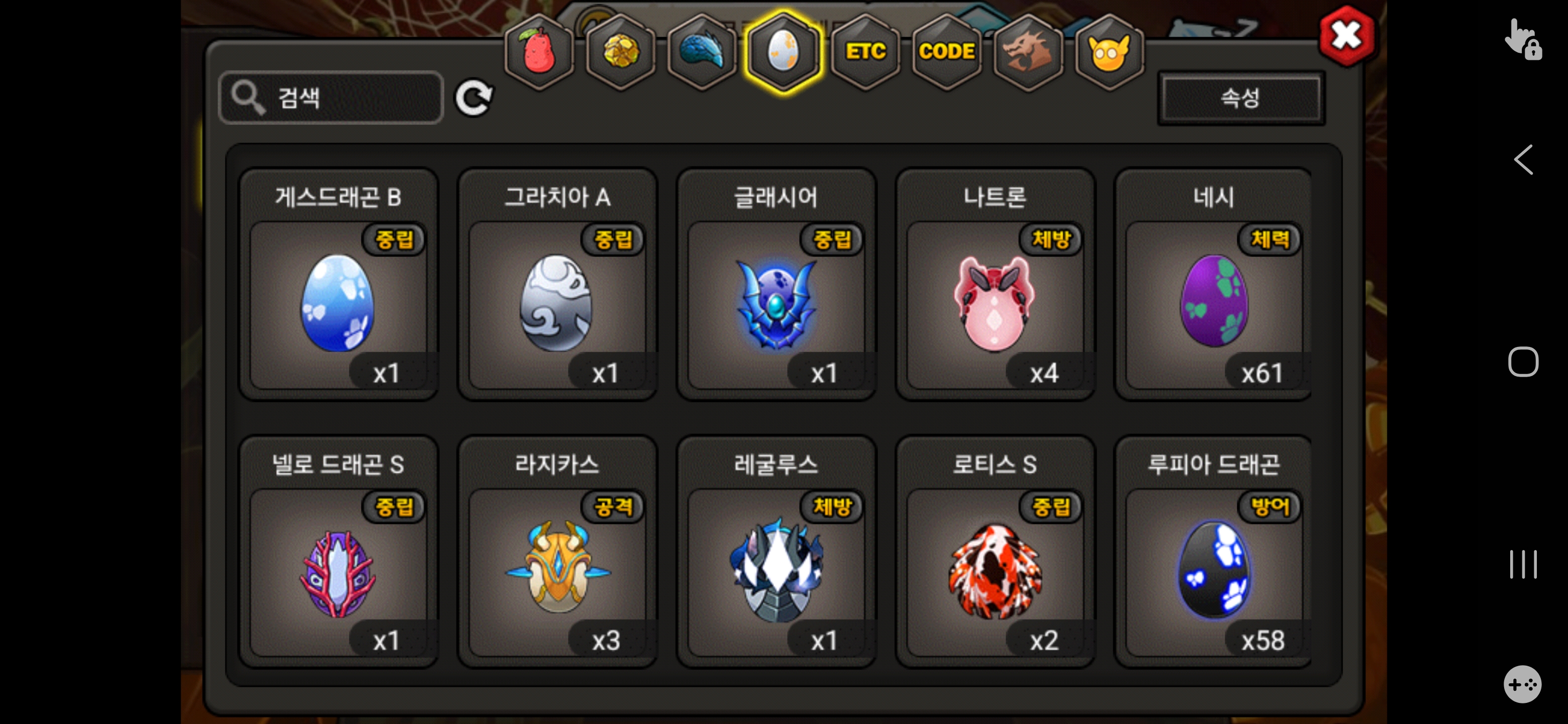The height and width of the screenshot is (724, 1568).
Task: Tap the Android back arrow
Action: click(1523, 160)
